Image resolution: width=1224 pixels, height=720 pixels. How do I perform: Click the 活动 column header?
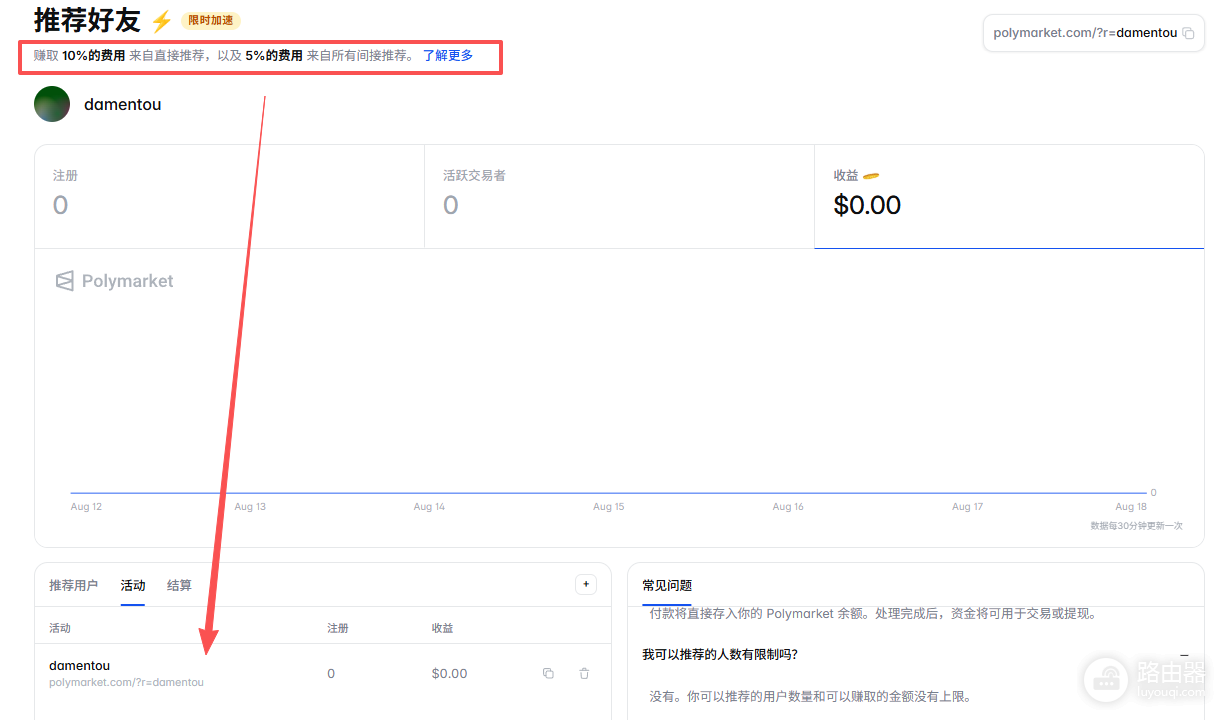[60, 628]
